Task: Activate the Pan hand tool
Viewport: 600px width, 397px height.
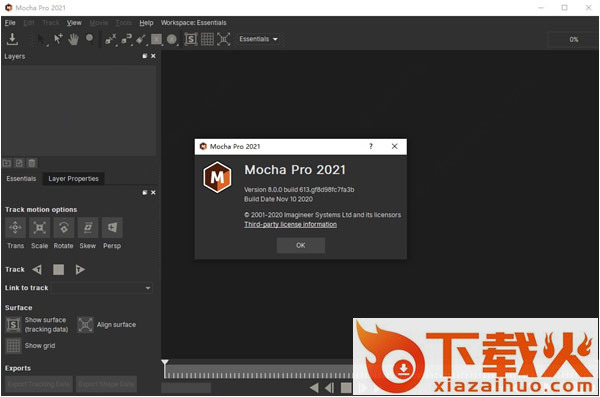Action: pyautogui.click(x=73, y=39)
